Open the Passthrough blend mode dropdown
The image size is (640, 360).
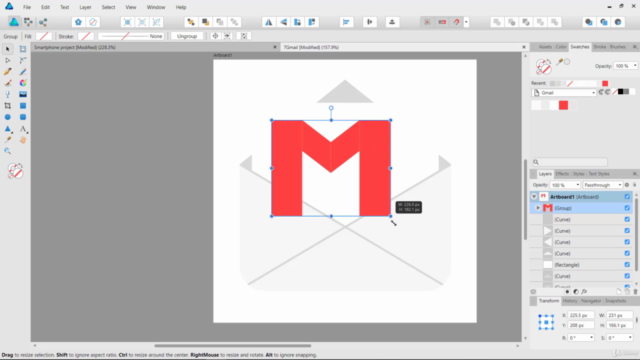tap(602, 185)
